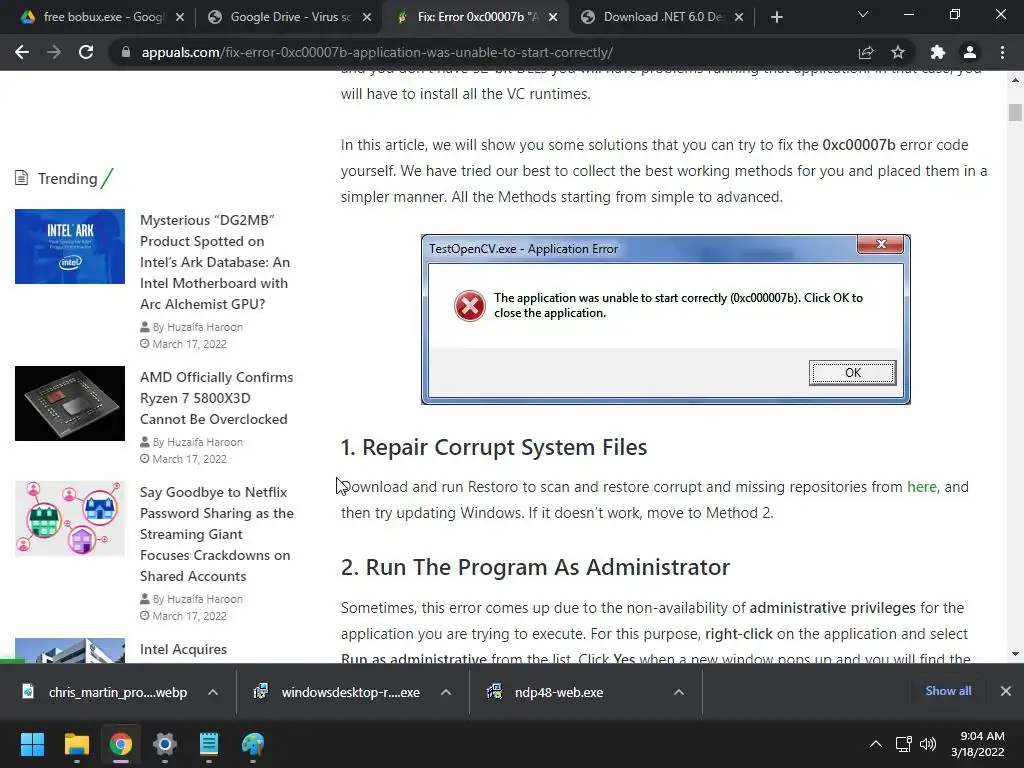Switch to Google Drive Virus scan tab

click(x=291, y=17)
